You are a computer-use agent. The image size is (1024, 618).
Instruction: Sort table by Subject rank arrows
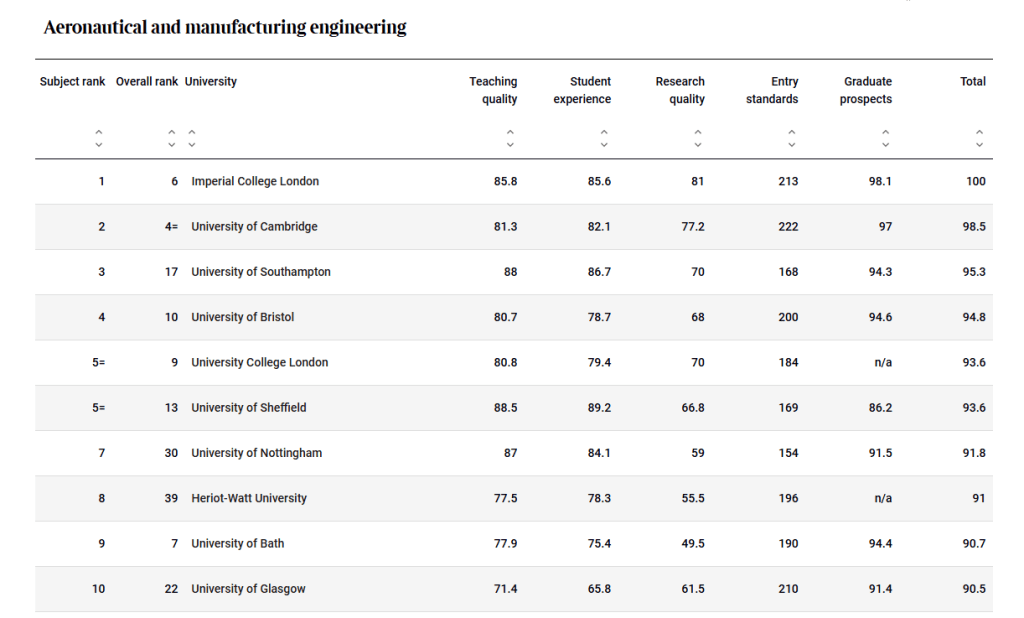[98, 138]
